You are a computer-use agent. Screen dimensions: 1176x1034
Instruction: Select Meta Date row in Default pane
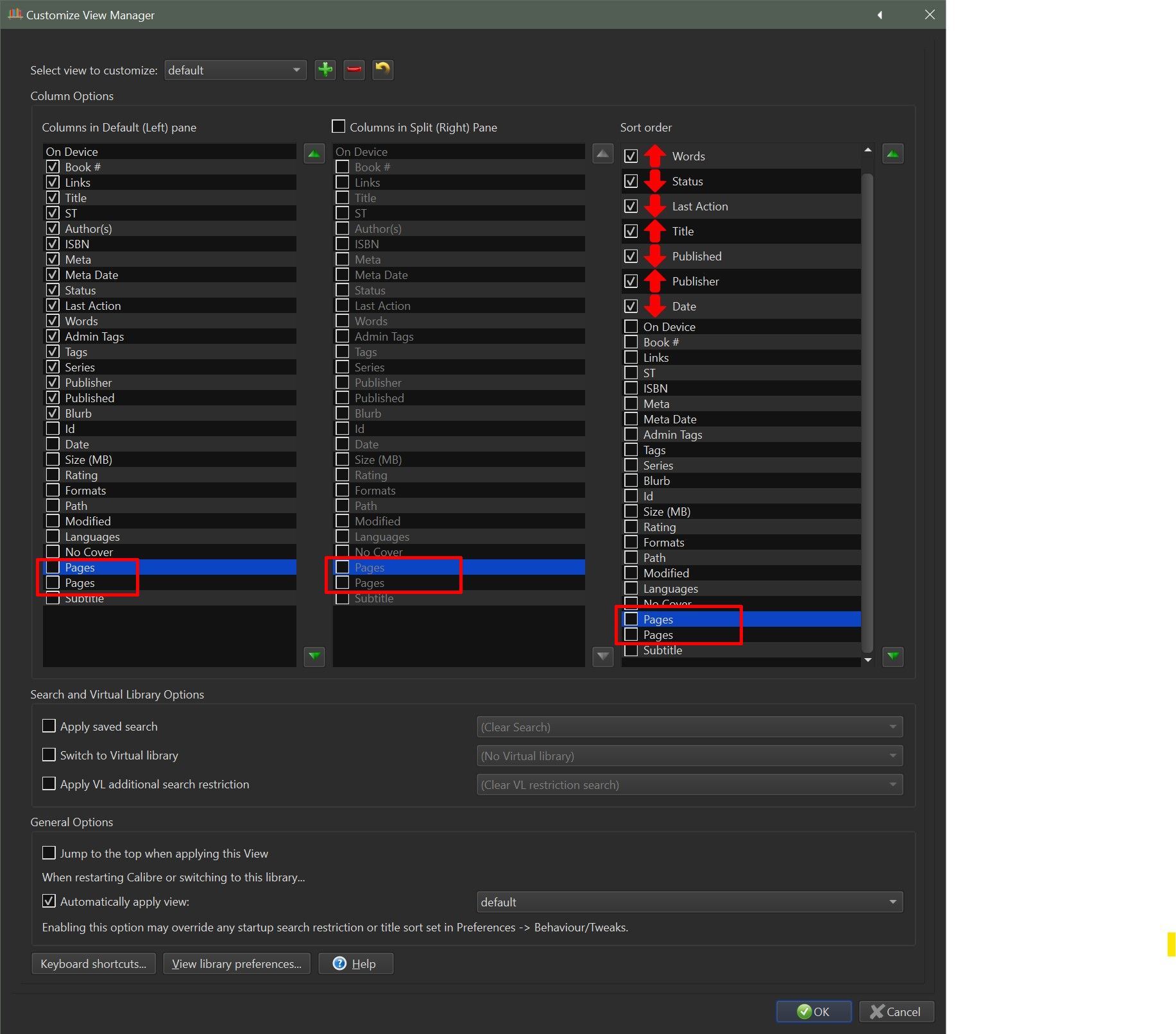tap(169, 275)
